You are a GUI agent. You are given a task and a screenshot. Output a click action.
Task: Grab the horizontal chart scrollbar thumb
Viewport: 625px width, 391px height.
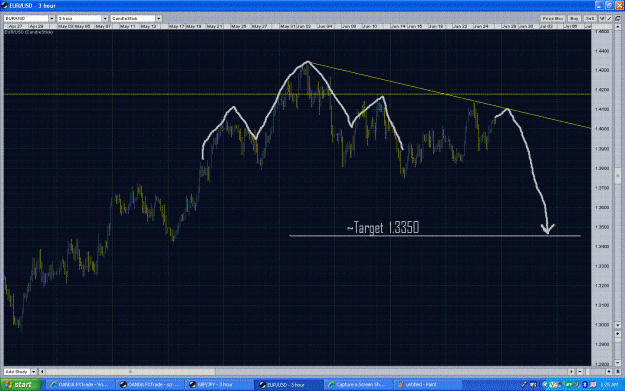click(131, 371)
